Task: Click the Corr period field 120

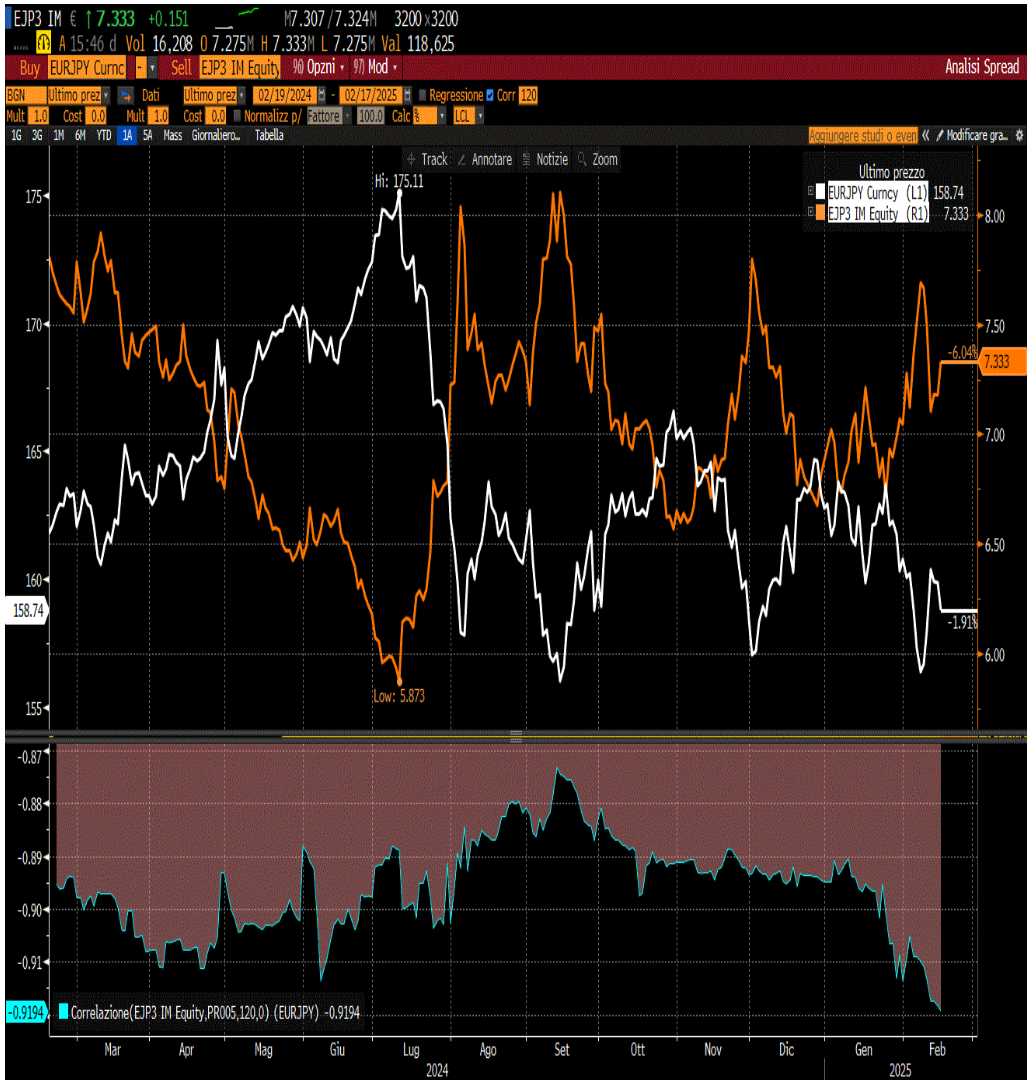Action: tap(528, 95)
